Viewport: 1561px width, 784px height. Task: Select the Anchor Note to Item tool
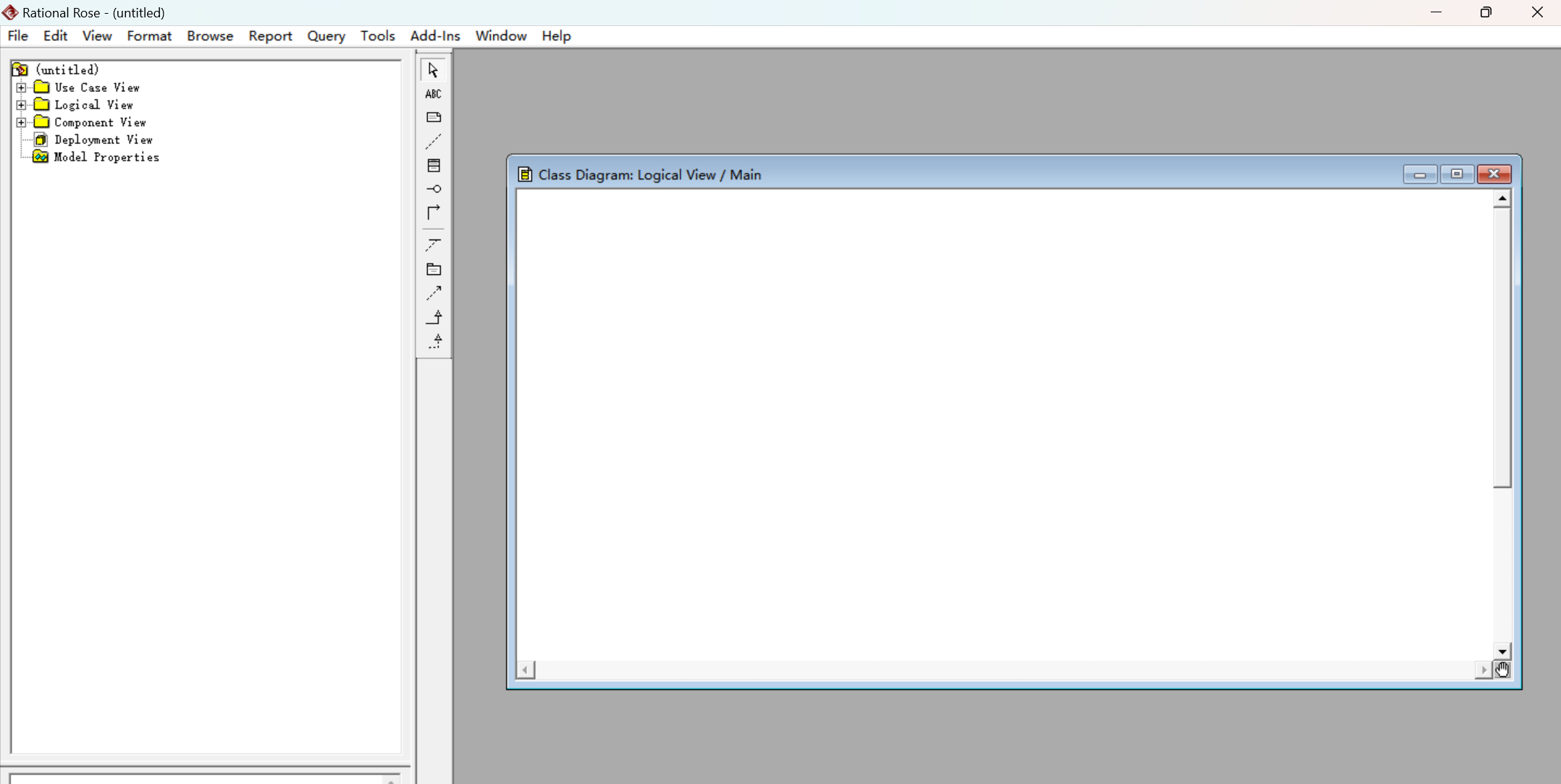pos(433,141)
